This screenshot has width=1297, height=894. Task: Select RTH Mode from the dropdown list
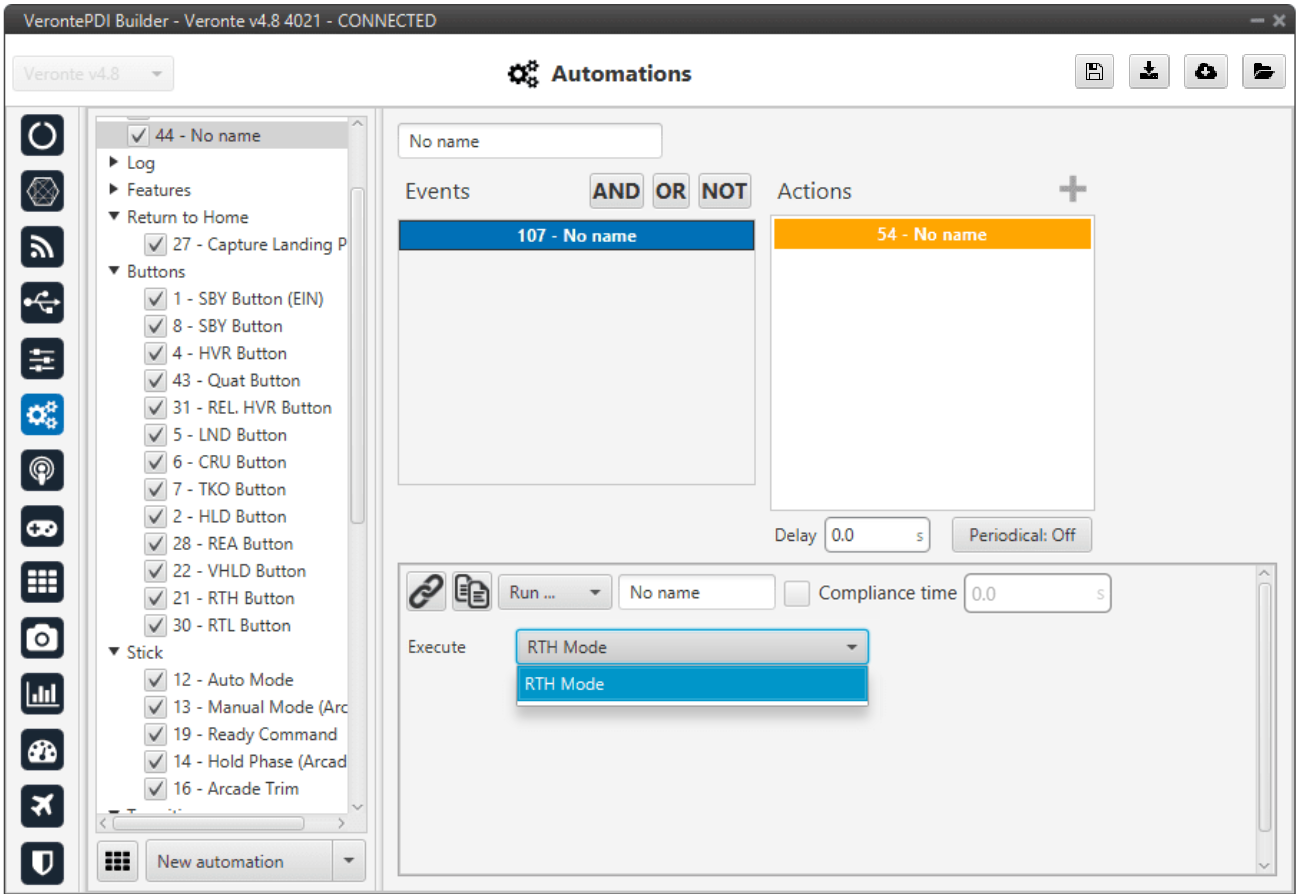tap(692, 685)
